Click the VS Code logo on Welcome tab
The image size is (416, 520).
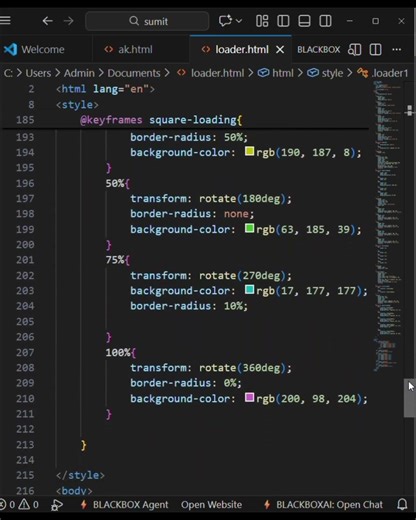coord(10,50)
